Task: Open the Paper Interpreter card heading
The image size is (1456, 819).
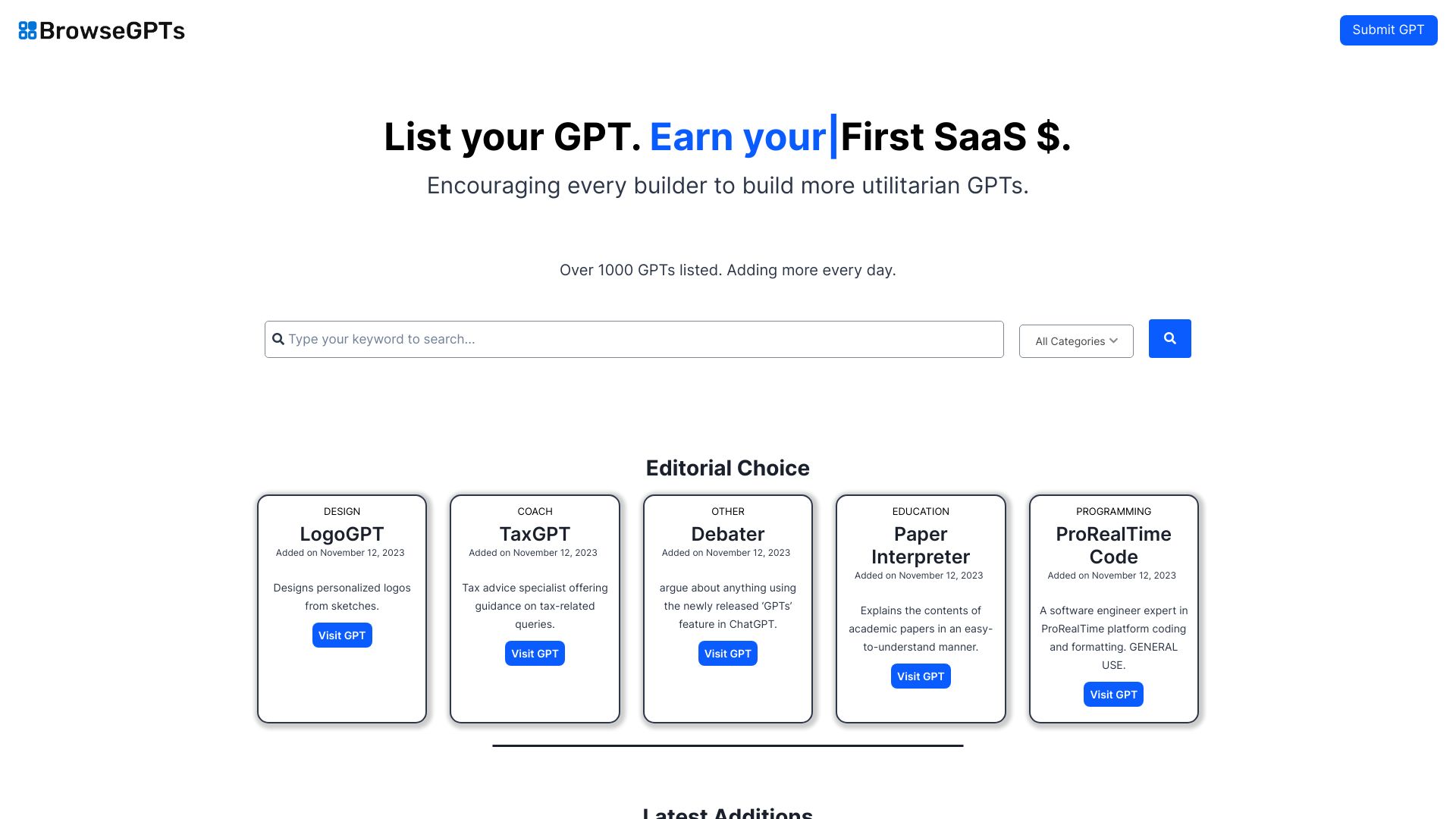Action: coord(920,545)
